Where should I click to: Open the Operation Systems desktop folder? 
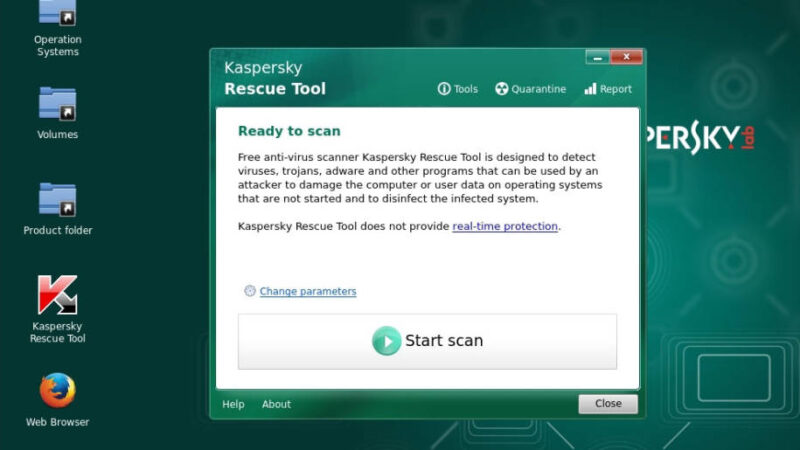tap(57, 14)
